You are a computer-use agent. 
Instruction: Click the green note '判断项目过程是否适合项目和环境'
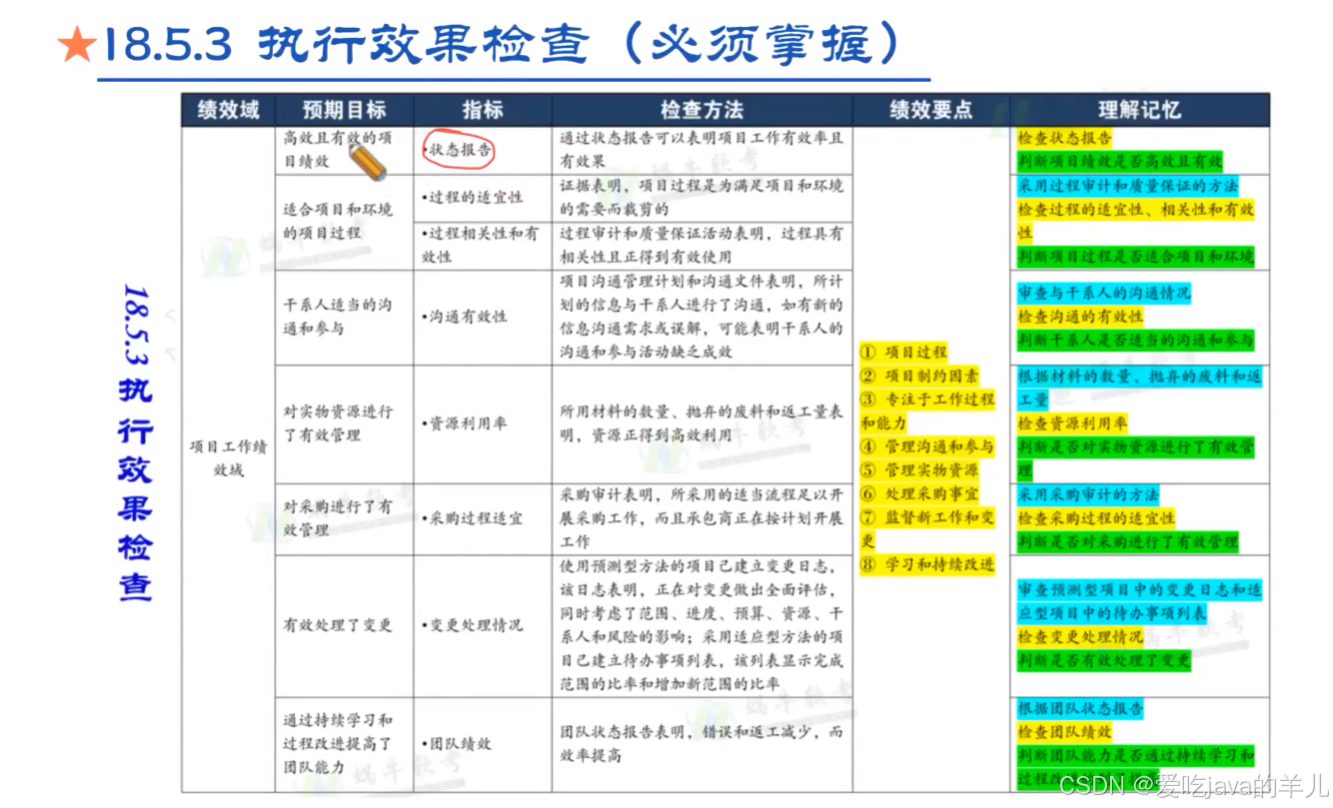1135,257
